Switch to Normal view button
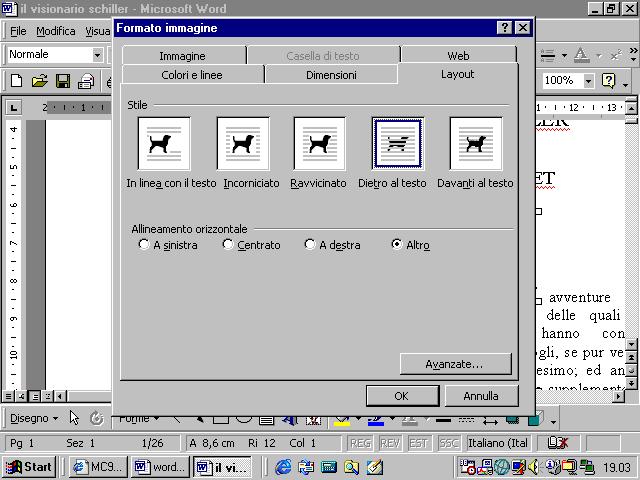 coord(9,396)
